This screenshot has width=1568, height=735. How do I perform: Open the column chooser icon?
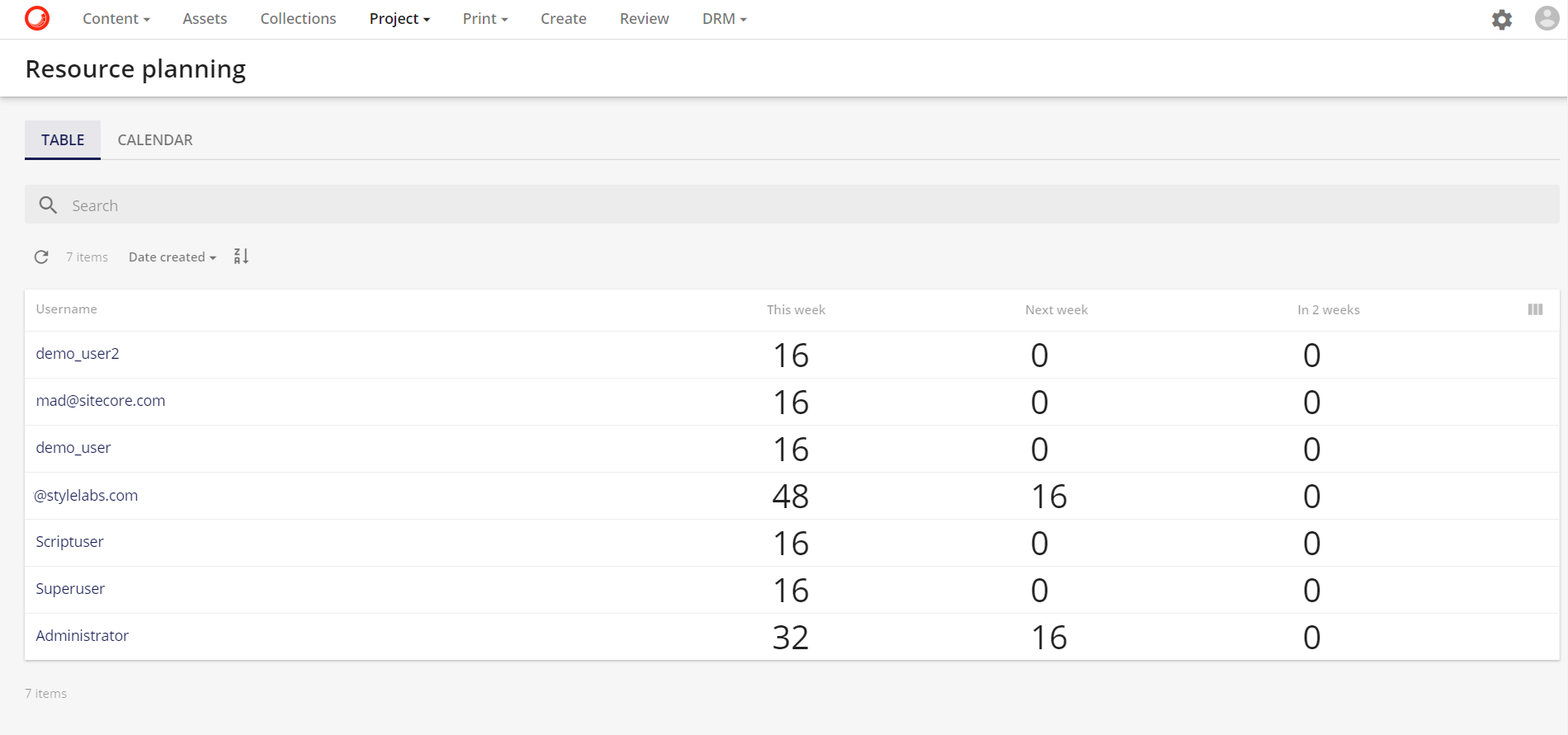[x=1534, y=309]
